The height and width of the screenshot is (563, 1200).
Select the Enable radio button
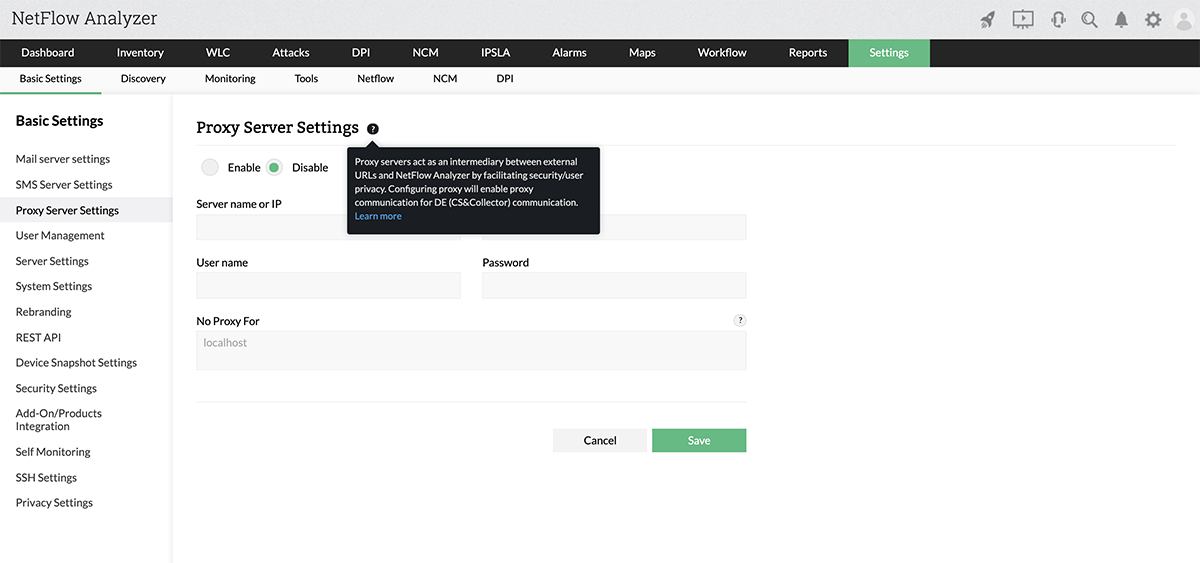210,167
